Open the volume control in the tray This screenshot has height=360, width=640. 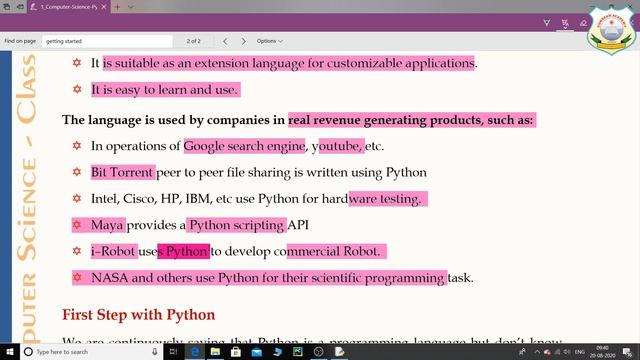567,352
